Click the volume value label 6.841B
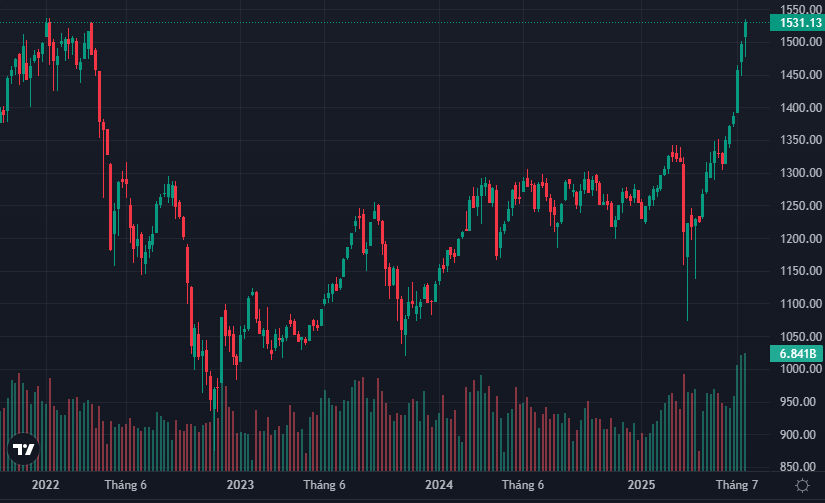 click(796, 354)
